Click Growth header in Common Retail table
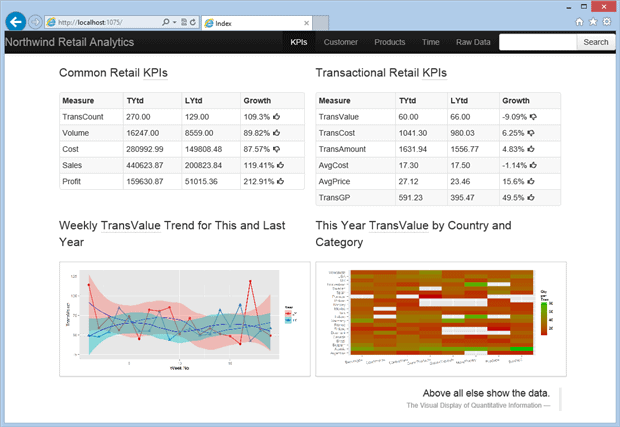Viewport: 620px width, 427px height. tap(257, 100)
